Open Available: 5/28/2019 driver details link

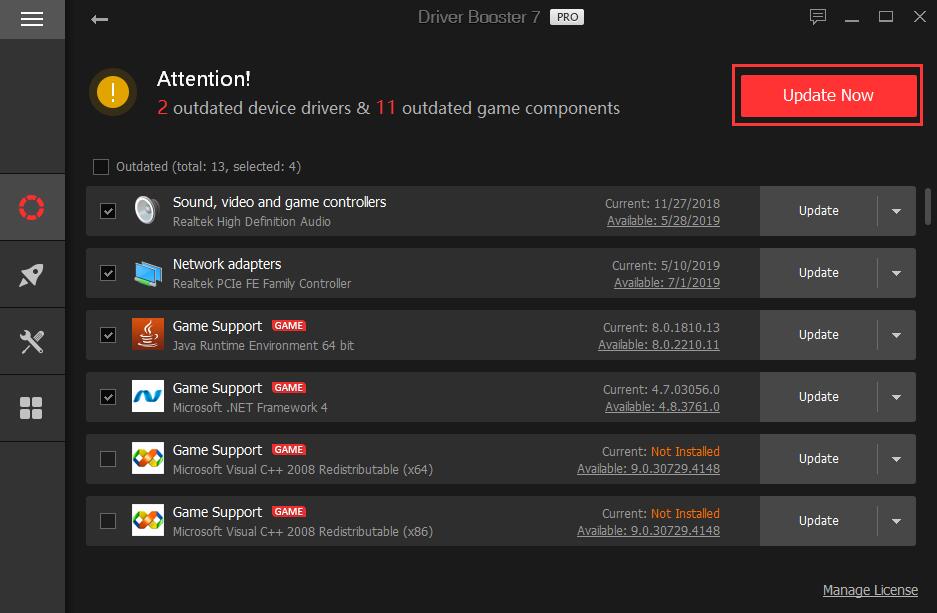[663, 220]
